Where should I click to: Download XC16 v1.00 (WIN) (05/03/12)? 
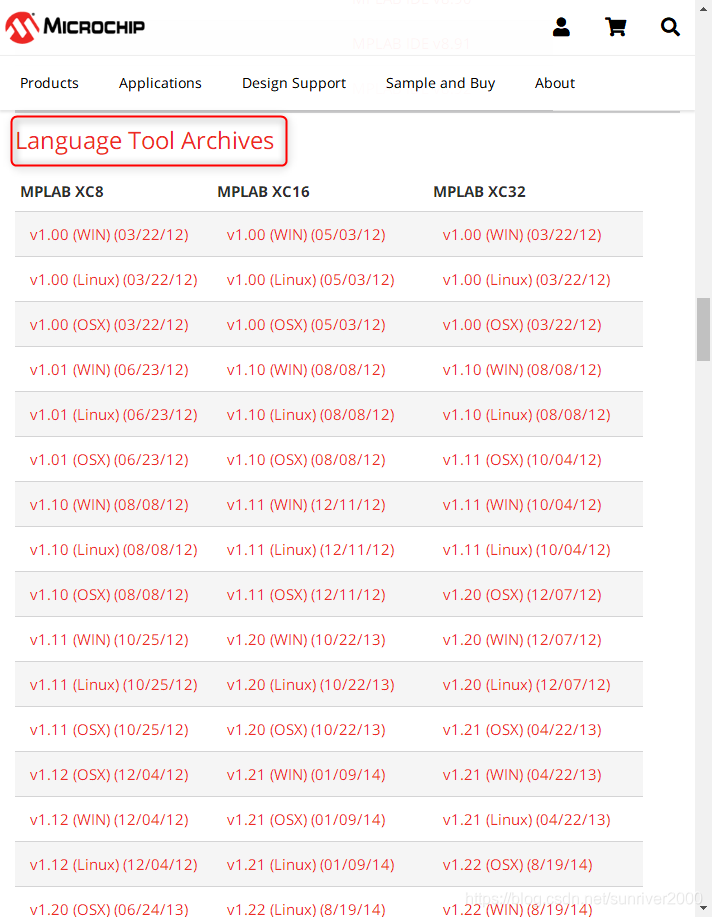[x=306, y=235]
